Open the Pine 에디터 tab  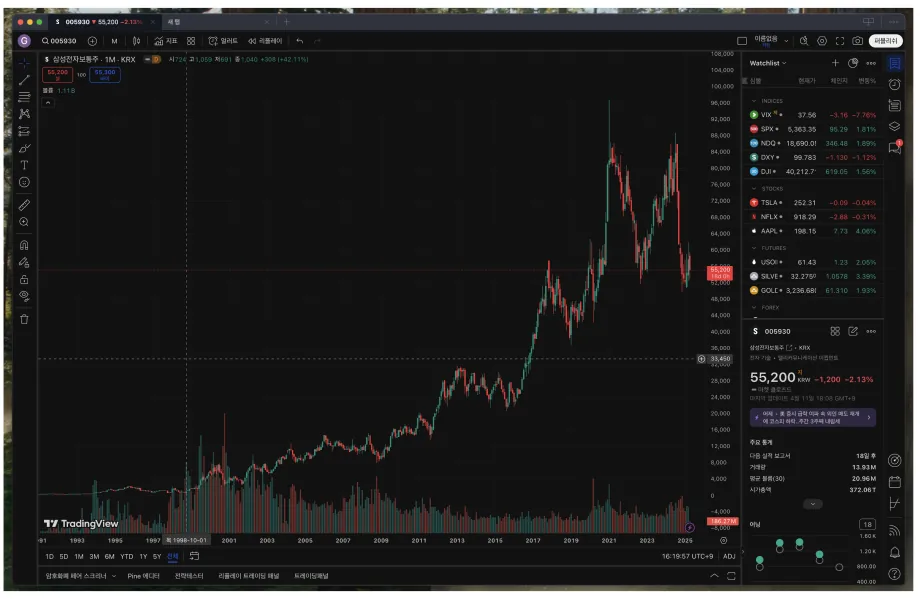(x=143, y=576)
